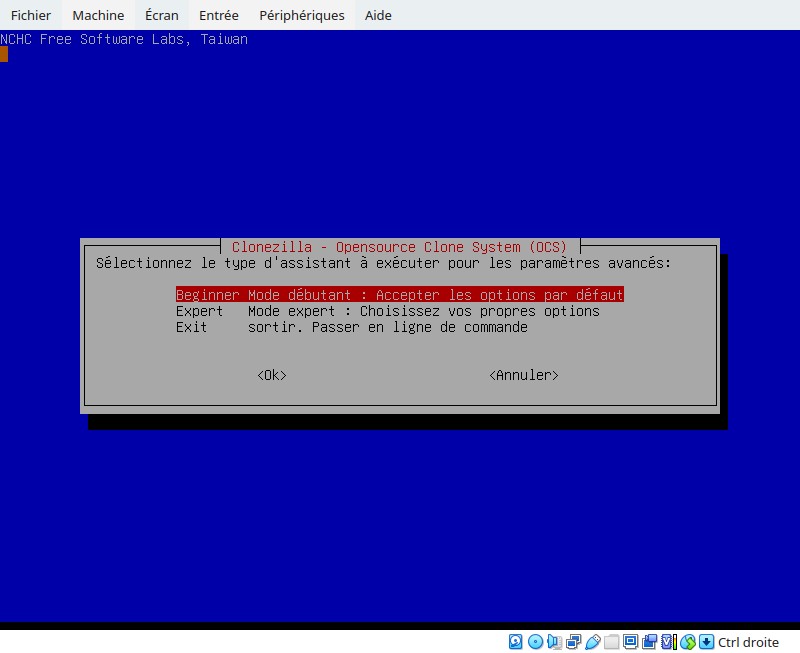Click the mouse integration icon
The height and width of the screenshot is (653, 800).
[x=688, y=642]
